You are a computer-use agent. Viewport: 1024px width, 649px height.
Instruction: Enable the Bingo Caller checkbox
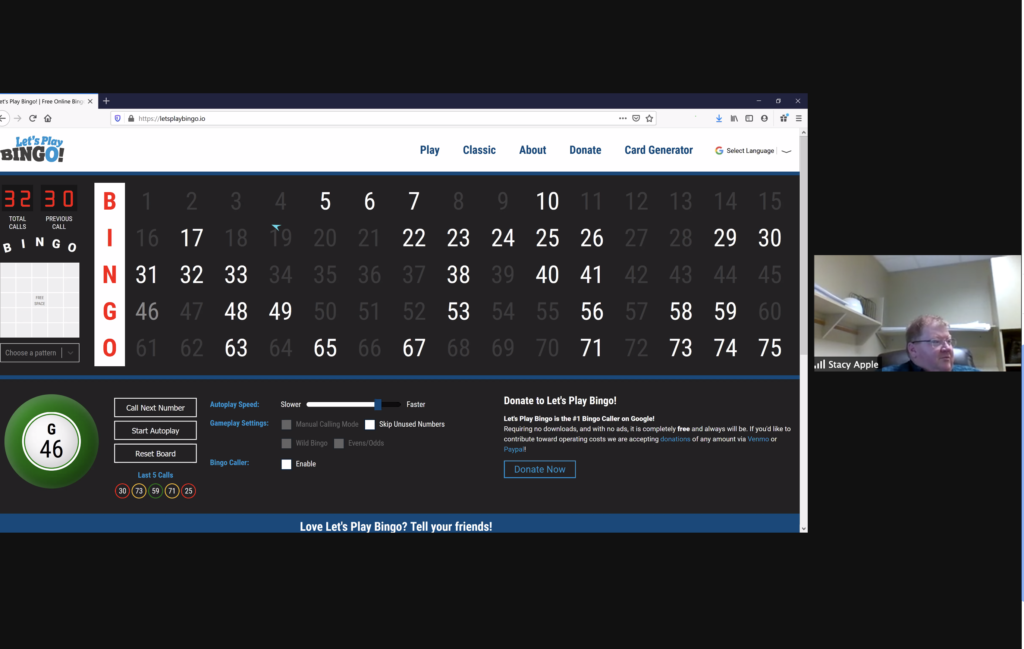click(x=286, y=464)
